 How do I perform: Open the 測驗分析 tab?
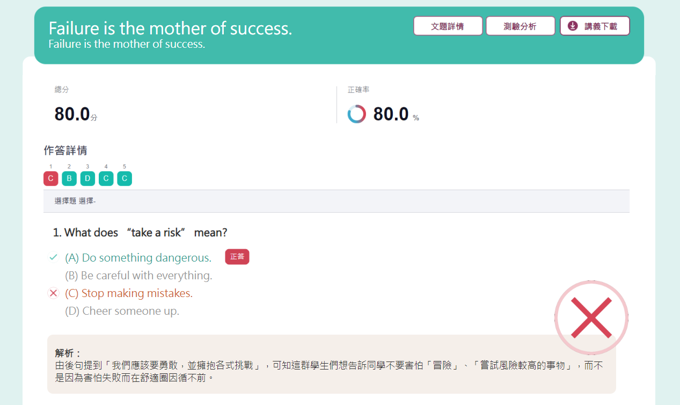click(x=520, y=26)
